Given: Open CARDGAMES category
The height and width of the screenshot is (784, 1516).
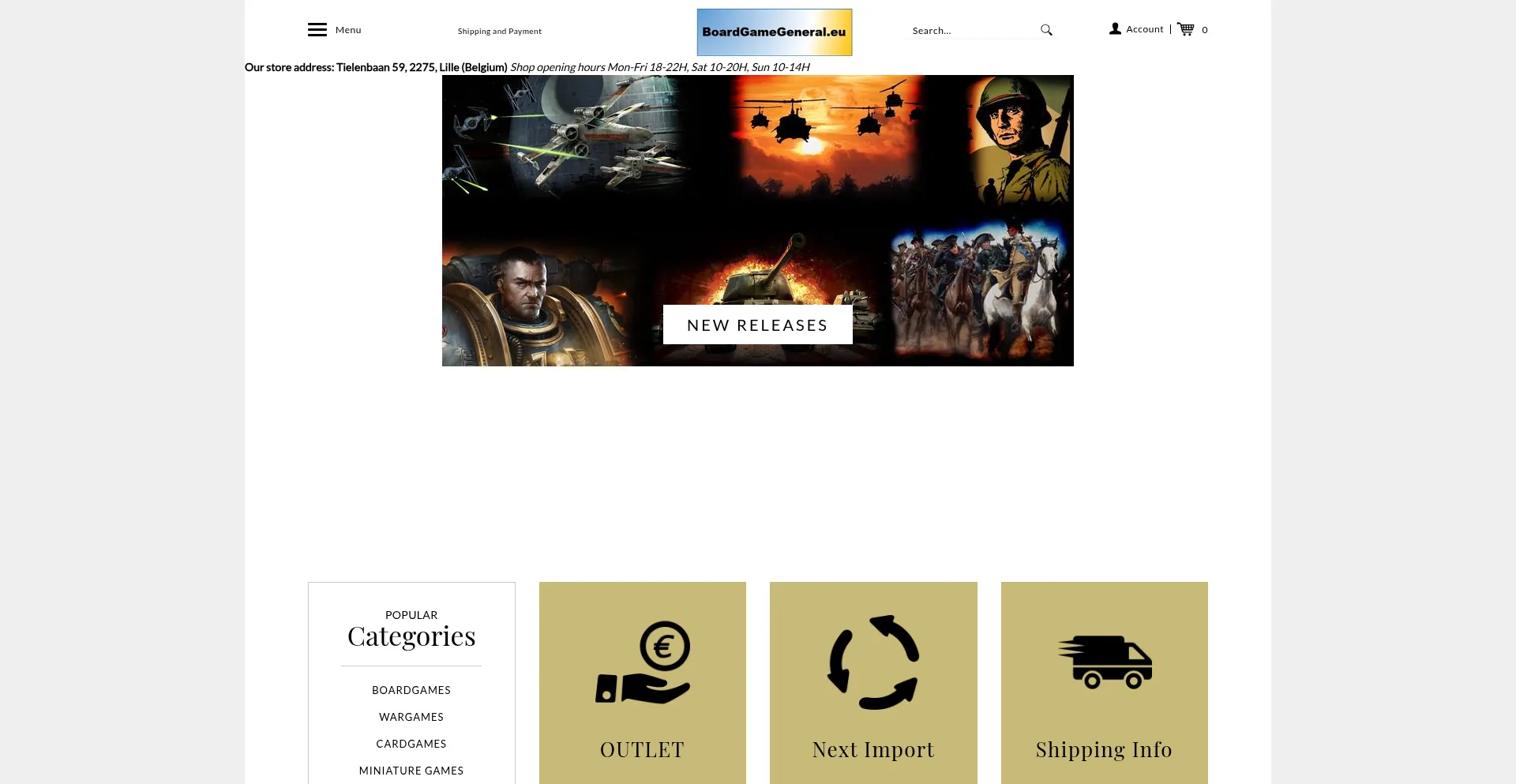Looking at the screenshot, I should point(411,744).
